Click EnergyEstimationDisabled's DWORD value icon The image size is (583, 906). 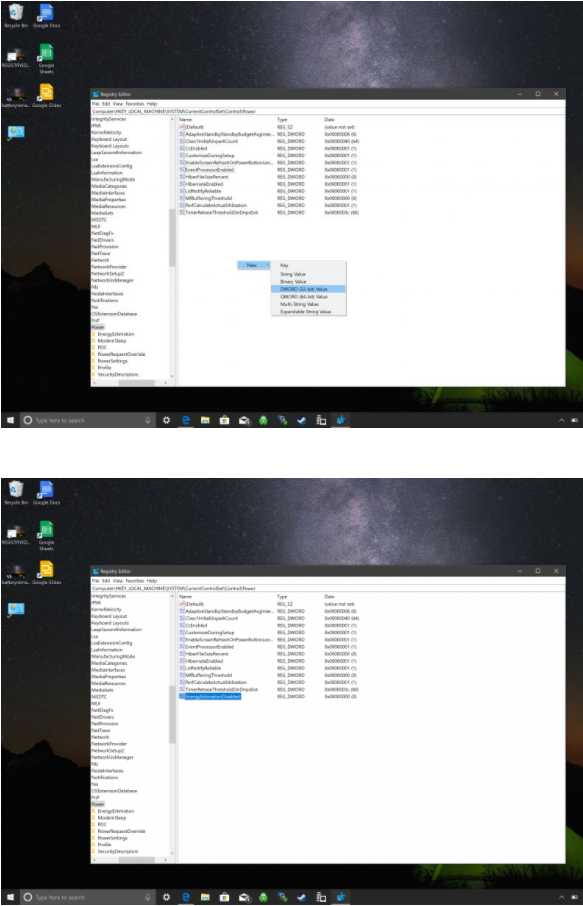pos(181,697)
